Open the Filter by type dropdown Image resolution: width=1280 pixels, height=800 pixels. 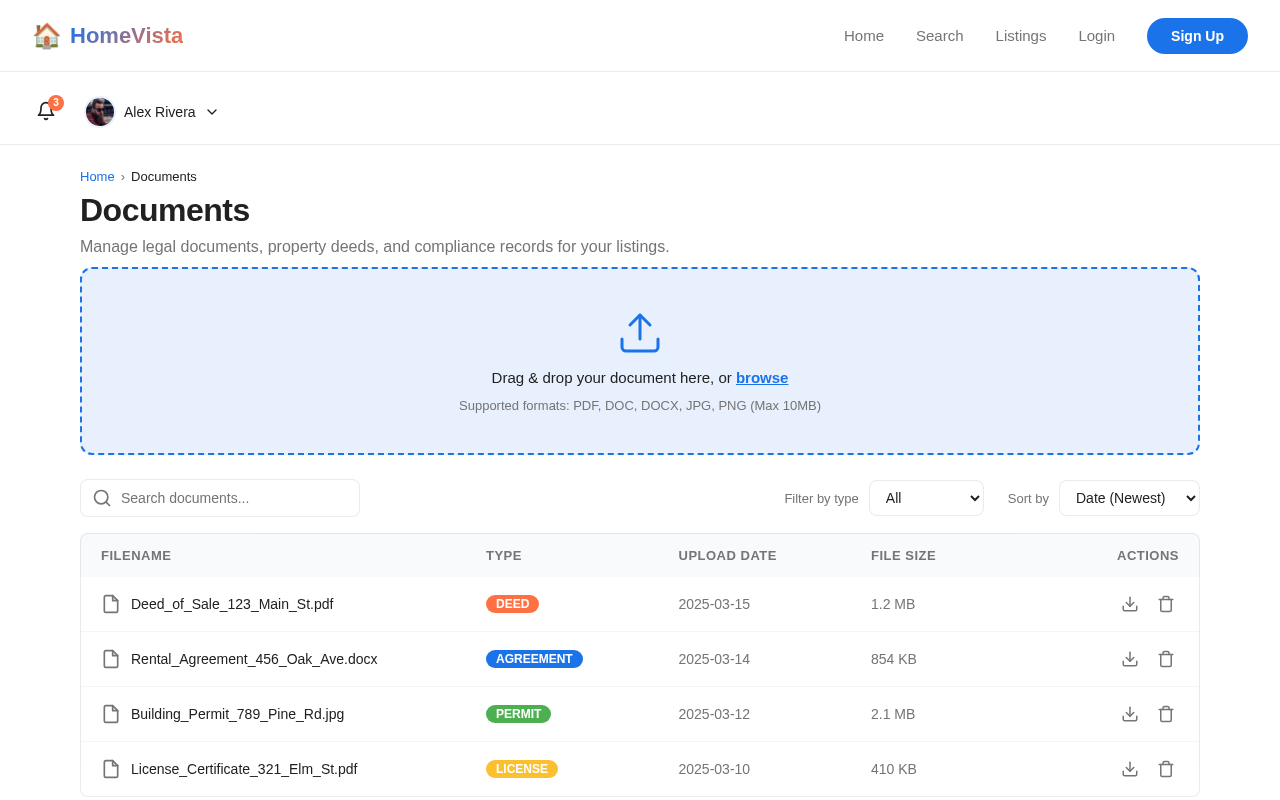tap(926, 498)
